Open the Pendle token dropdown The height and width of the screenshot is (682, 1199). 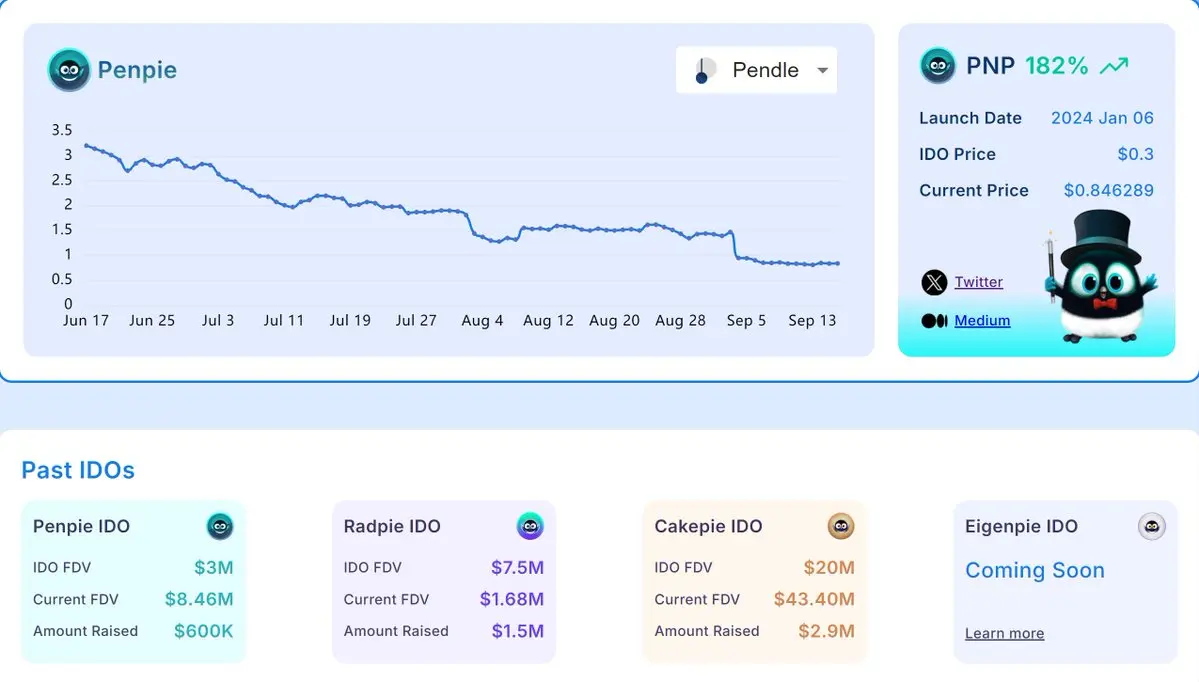(x=755, y=70)
